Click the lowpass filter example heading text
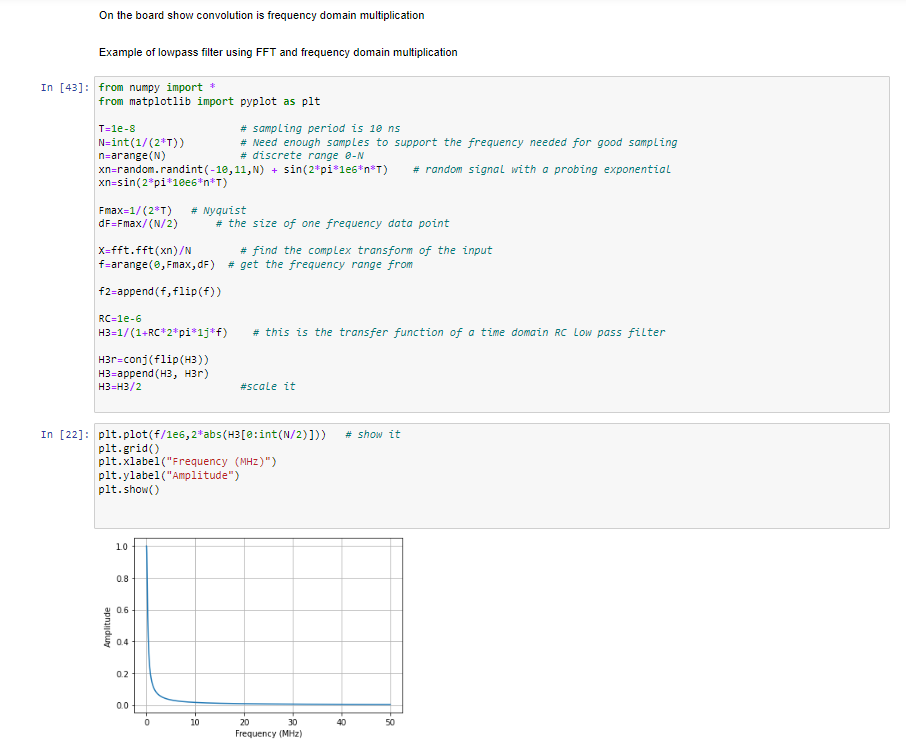906x749 pixels. [278, 52]
